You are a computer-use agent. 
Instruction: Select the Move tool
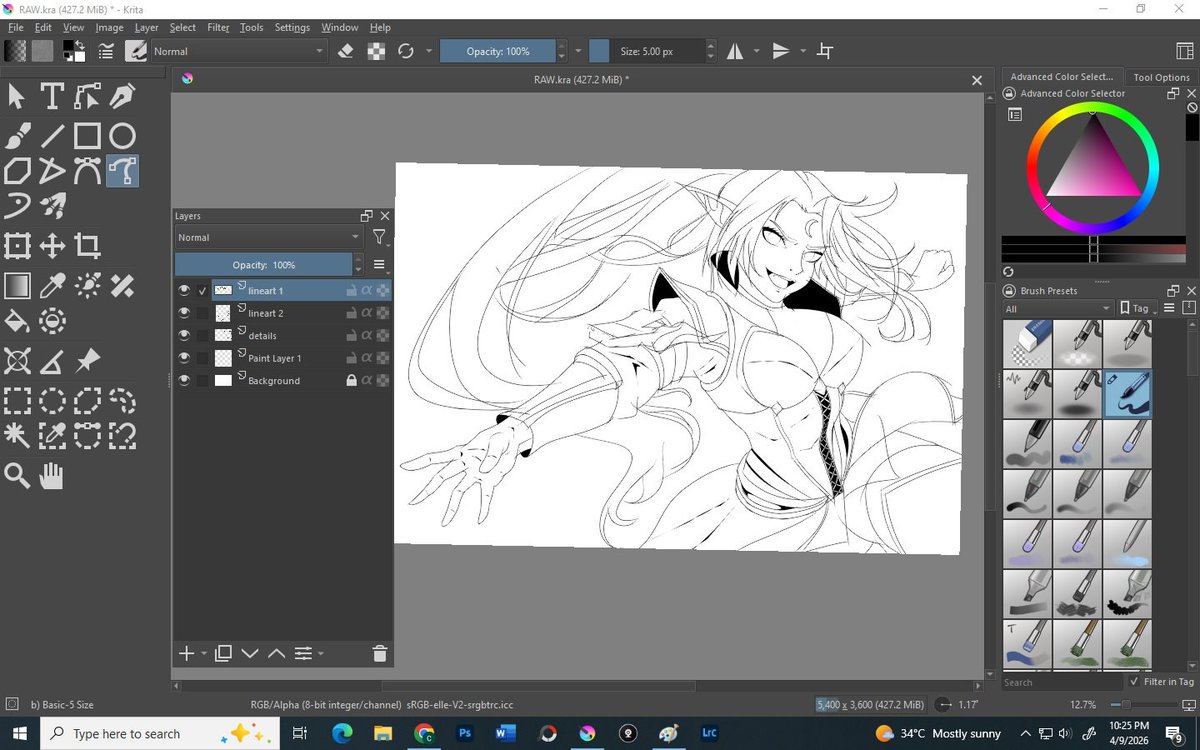(x=52, y=245)
